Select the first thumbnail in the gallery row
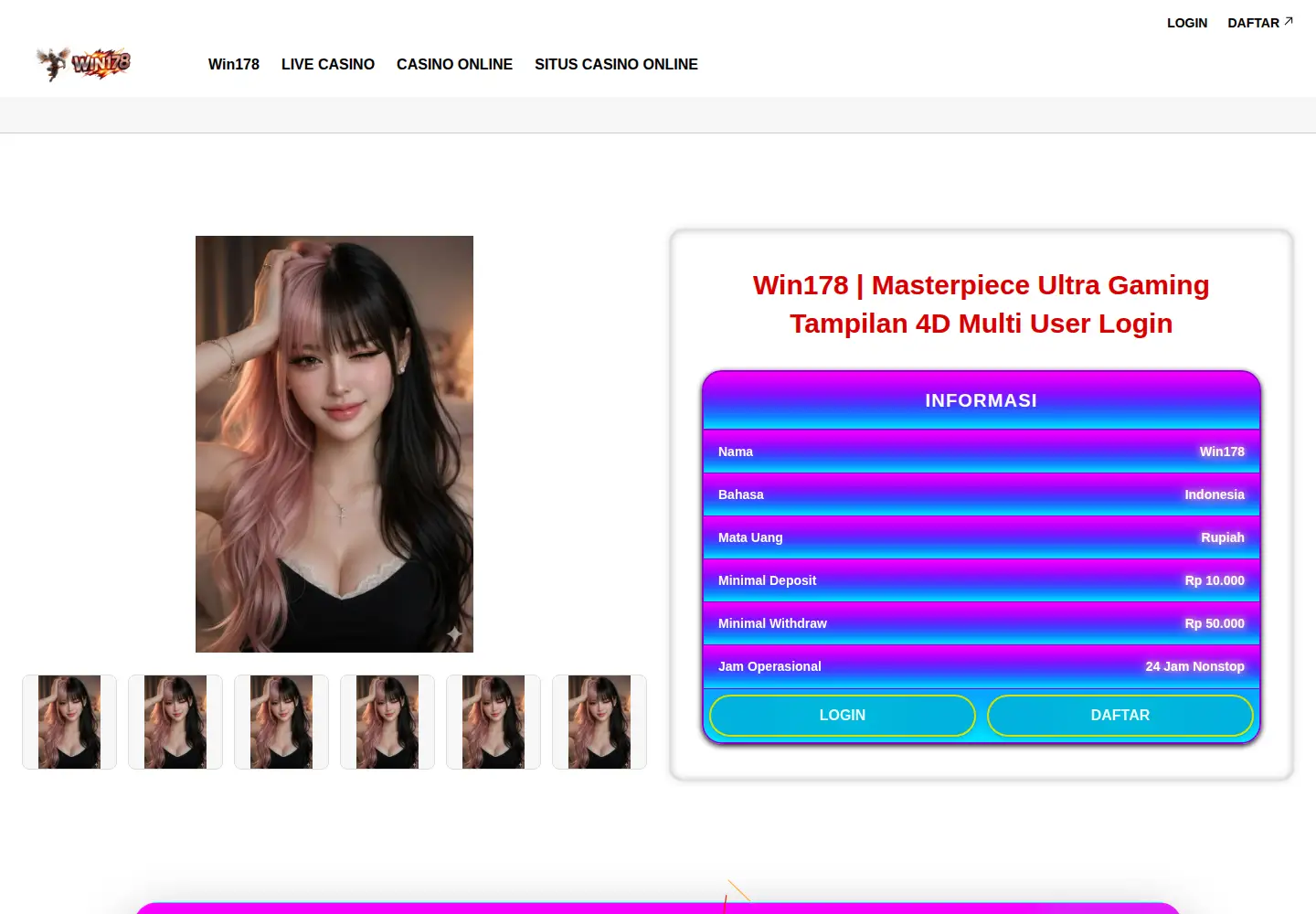Image resolution: width=1316 pixels, height=914 pixels. tap(69, 722)
